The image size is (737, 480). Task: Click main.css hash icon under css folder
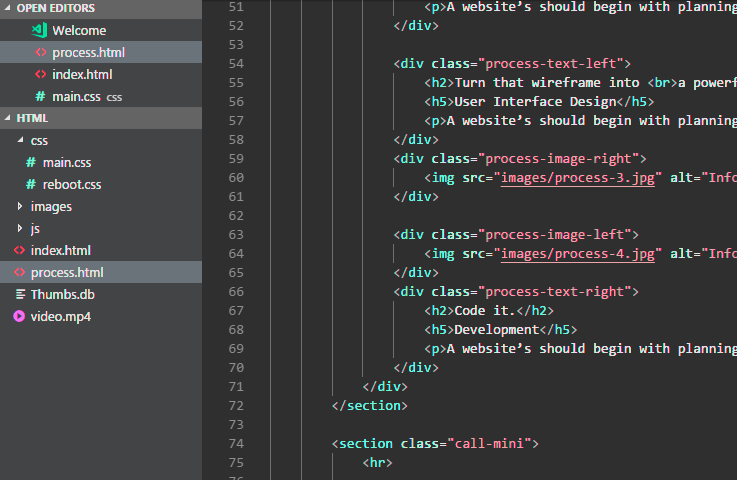pyautogui.click(x=31, y=162)
